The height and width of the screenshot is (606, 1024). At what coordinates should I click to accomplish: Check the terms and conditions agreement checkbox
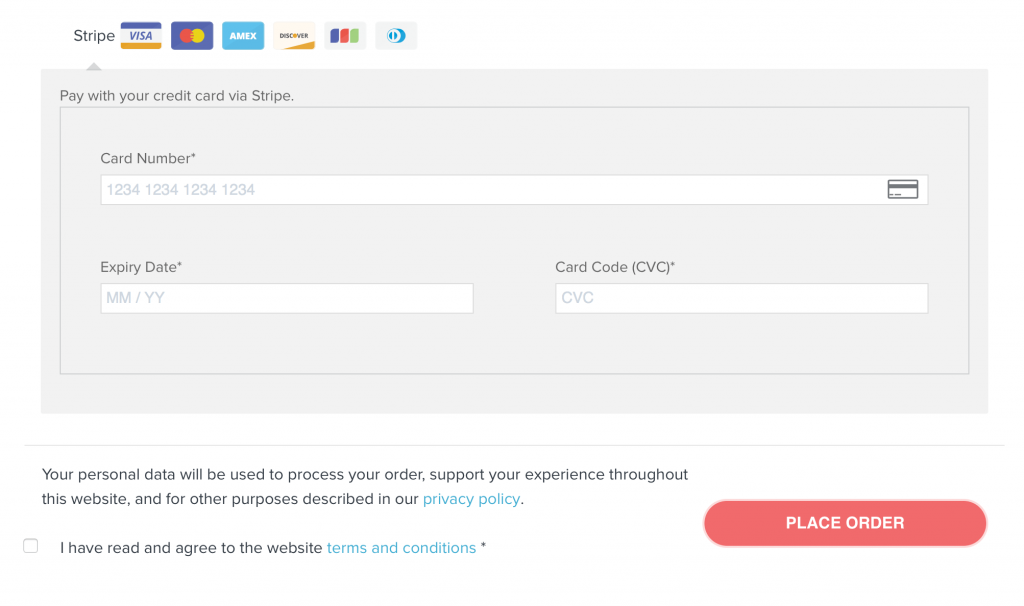30,545
